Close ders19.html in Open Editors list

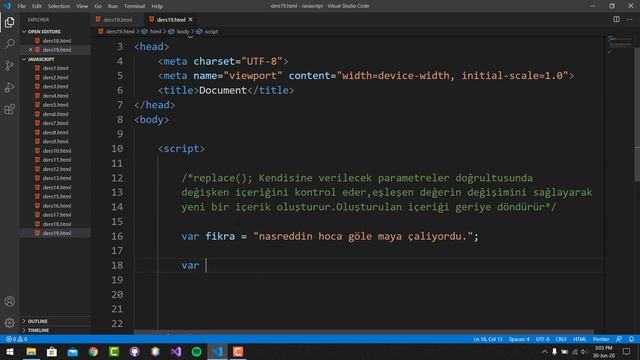[30, 49]
